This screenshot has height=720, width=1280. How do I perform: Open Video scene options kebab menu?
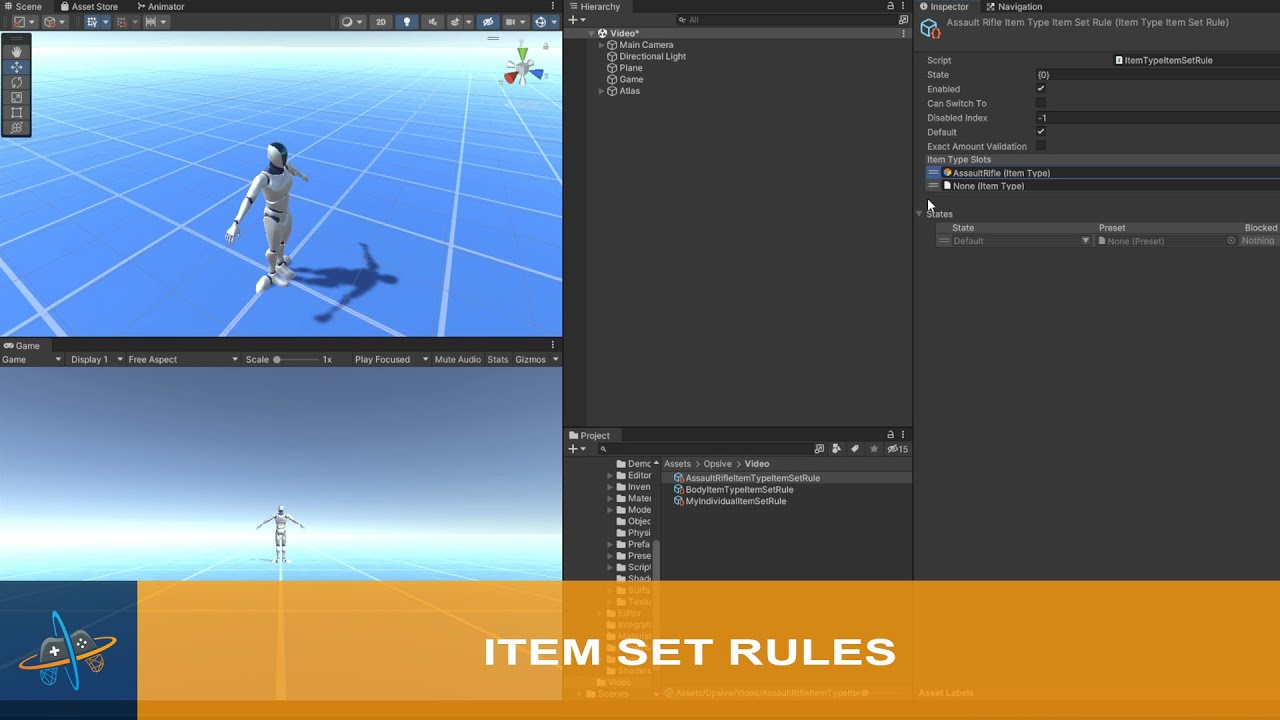coord(904,33)
